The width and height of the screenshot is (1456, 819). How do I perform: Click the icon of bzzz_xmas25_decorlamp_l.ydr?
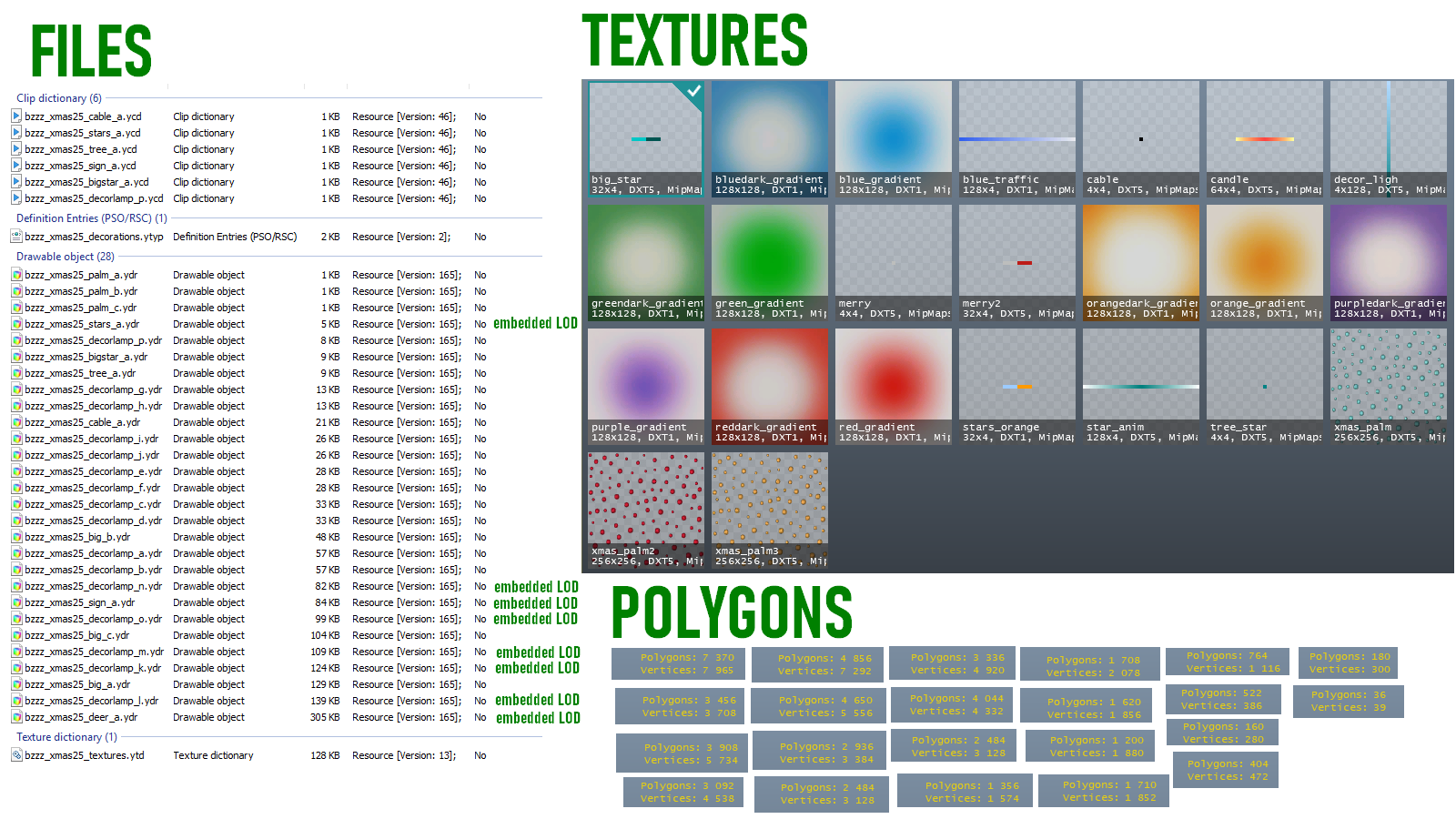(16, 701)
